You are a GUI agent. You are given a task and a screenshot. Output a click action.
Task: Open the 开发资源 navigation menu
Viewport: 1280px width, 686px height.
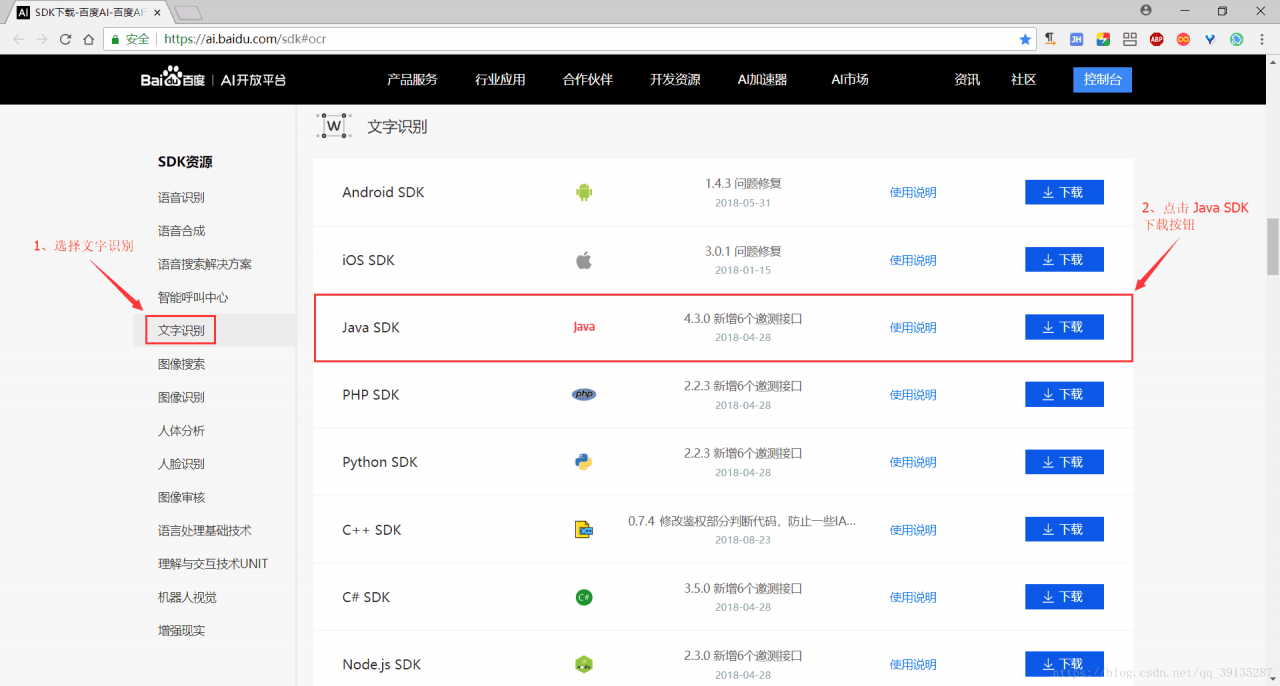[x=675, y=80]
